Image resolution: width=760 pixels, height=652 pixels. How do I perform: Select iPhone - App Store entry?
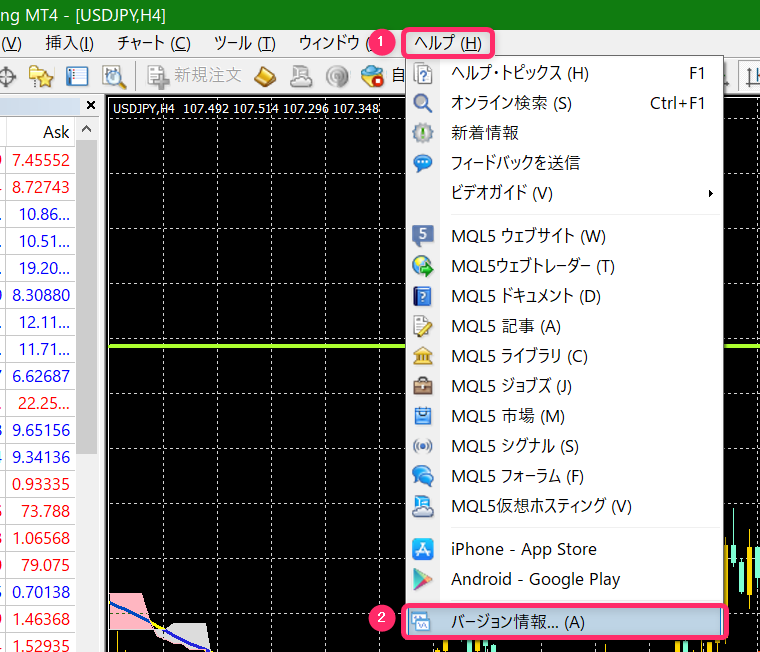pyautogui.click(x=565, y=549)
